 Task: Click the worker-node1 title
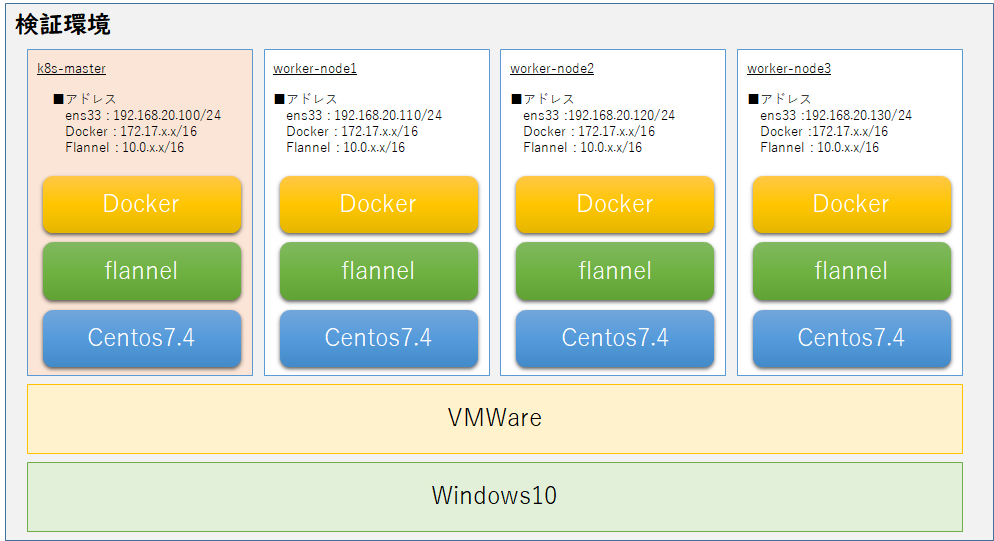pyautogui.click(x=315, y=68)
